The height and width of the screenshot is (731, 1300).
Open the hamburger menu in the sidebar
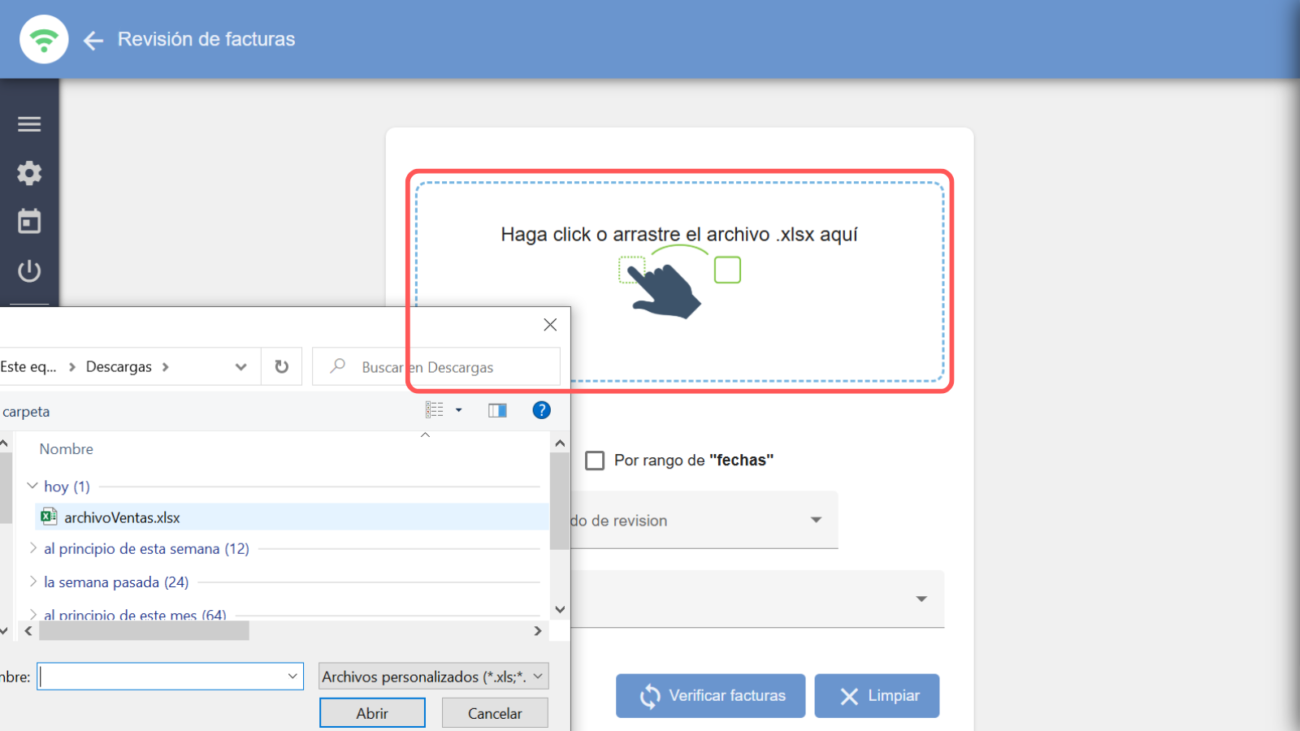click(x=29, y=124)
